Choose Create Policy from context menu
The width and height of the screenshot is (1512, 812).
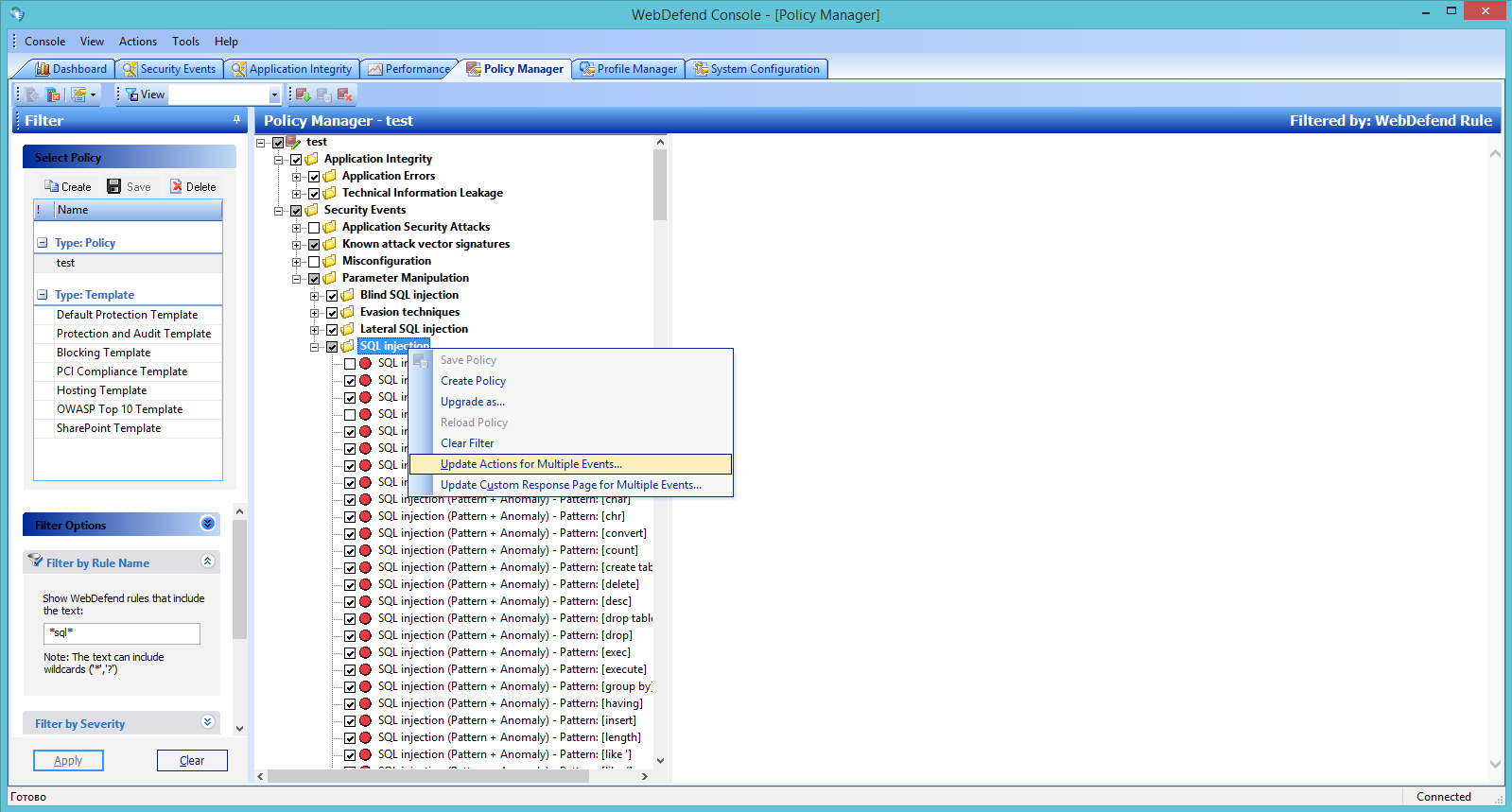570,381
